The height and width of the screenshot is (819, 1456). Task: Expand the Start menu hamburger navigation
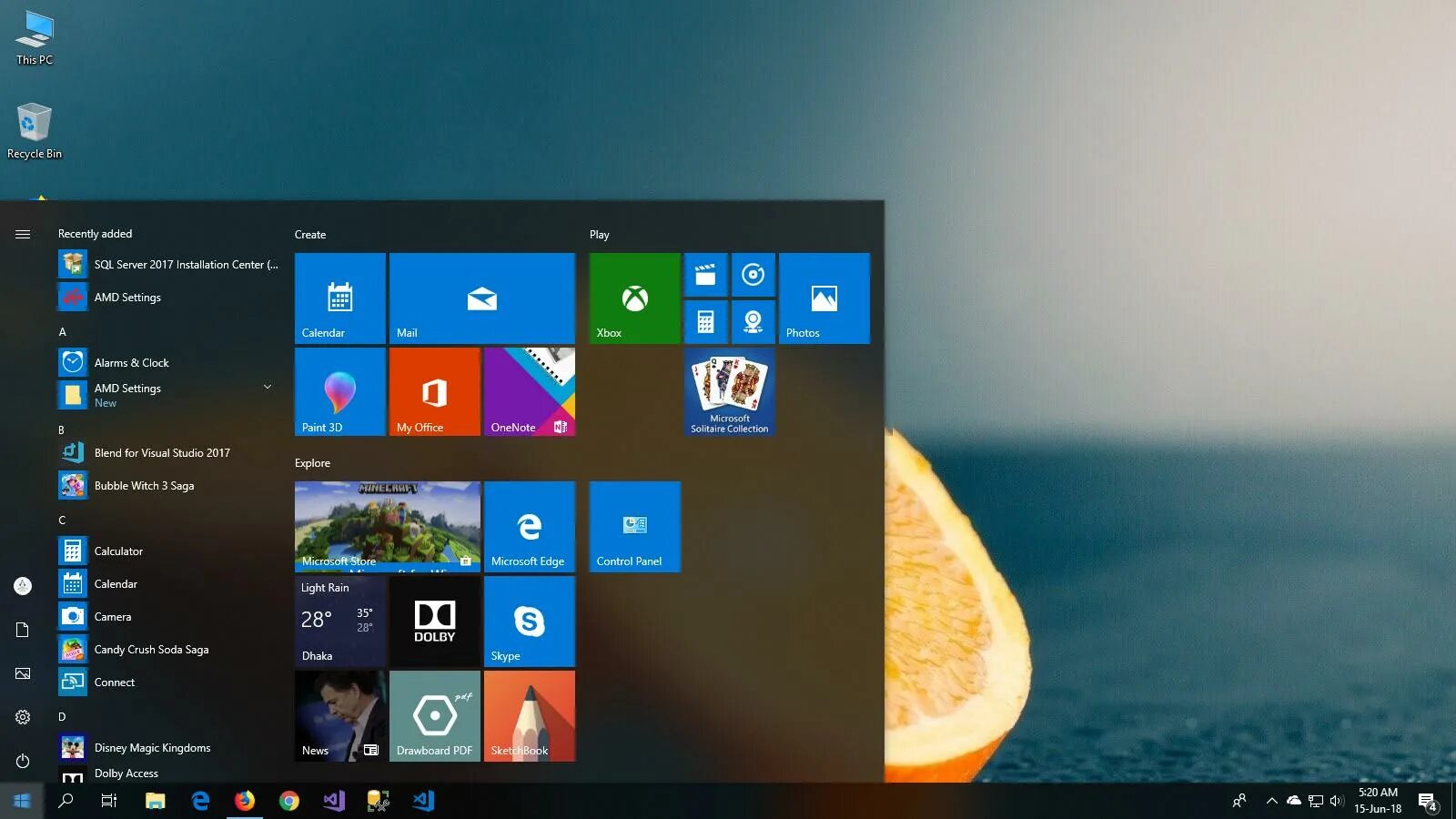coord(23,235)
